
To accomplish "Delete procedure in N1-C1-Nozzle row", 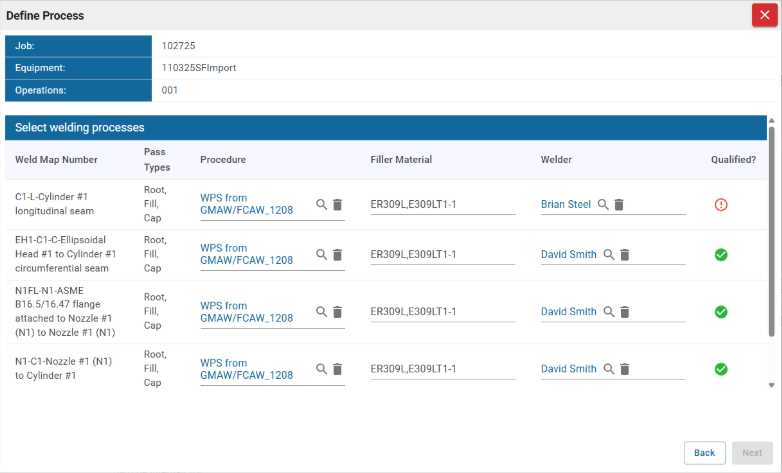I will coord(337,369).
